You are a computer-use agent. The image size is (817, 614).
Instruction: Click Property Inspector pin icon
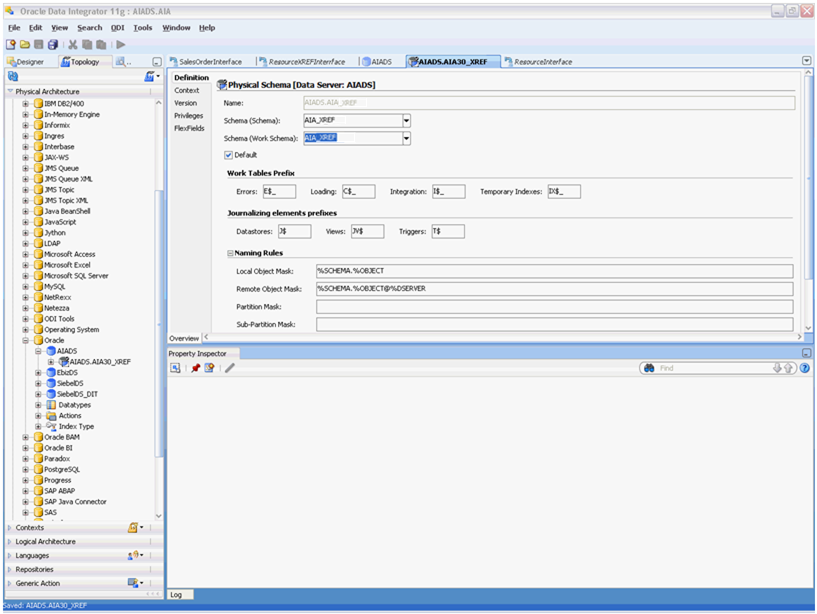[x=195, y=368]
